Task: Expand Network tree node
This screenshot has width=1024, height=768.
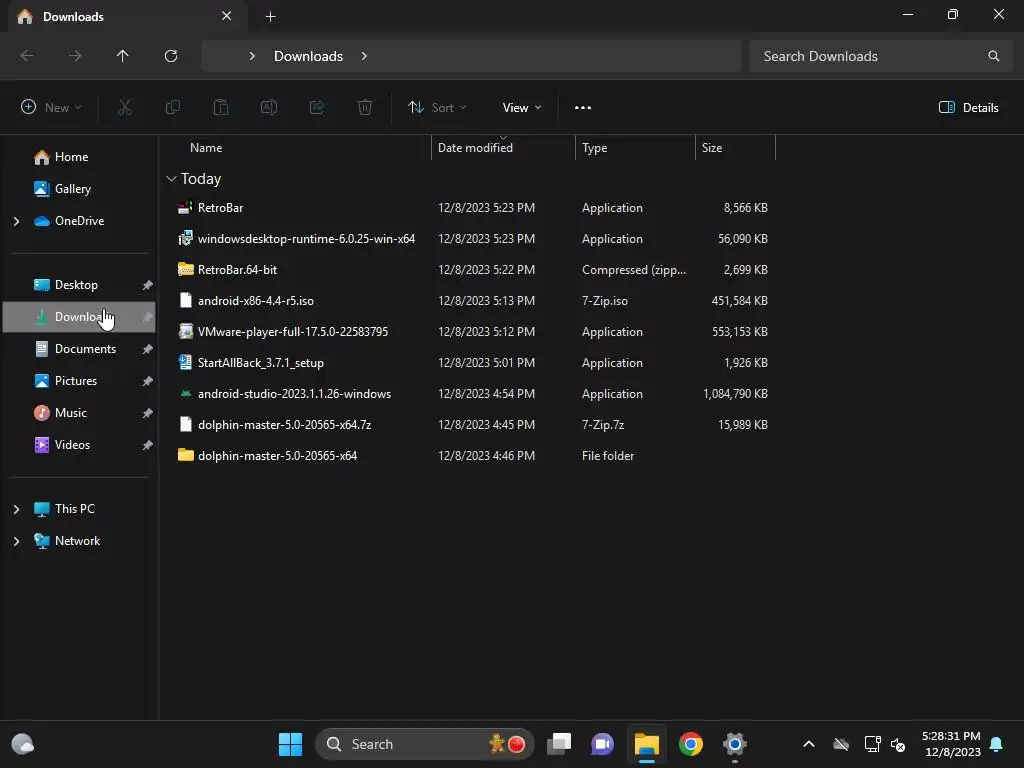Action: 16,541
